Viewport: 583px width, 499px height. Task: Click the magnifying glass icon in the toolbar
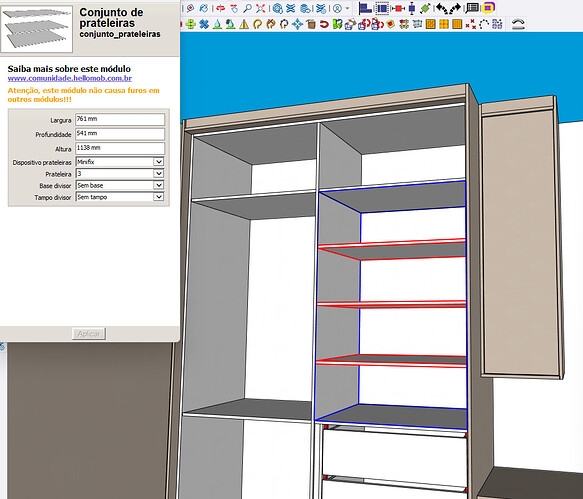[x=248, y=8]
